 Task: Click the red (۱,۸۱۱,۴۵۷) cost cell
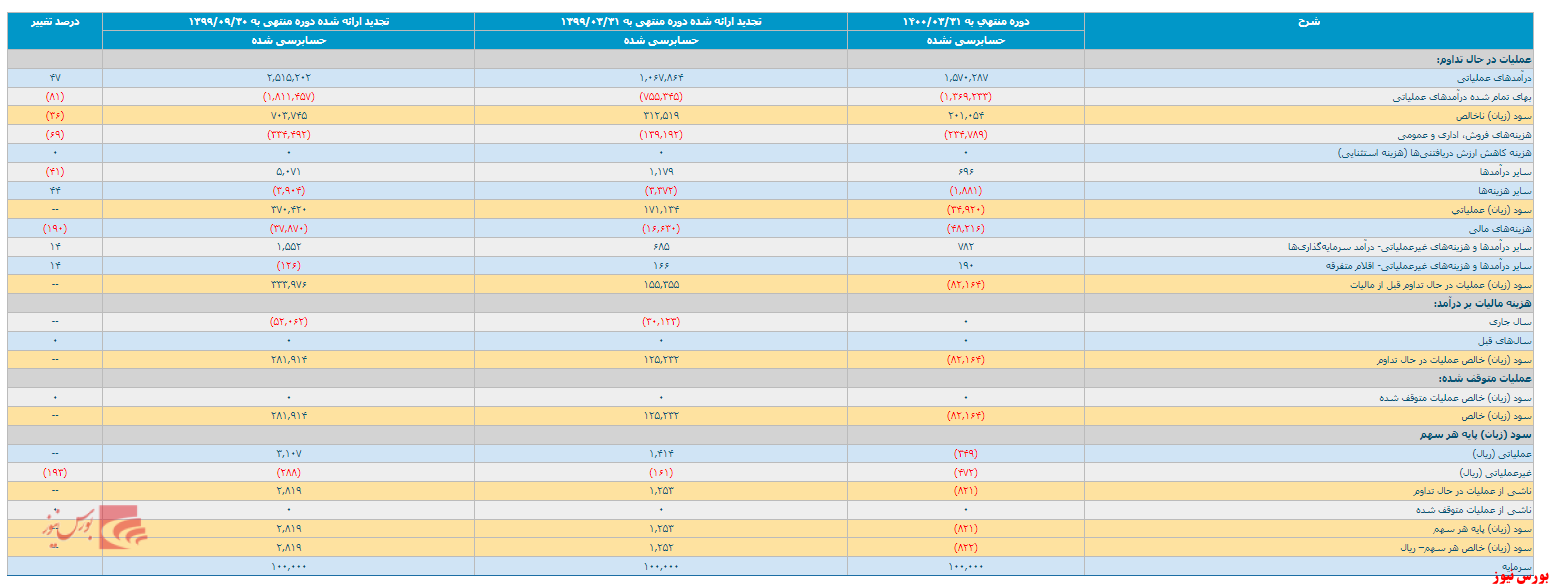point(288,97)
